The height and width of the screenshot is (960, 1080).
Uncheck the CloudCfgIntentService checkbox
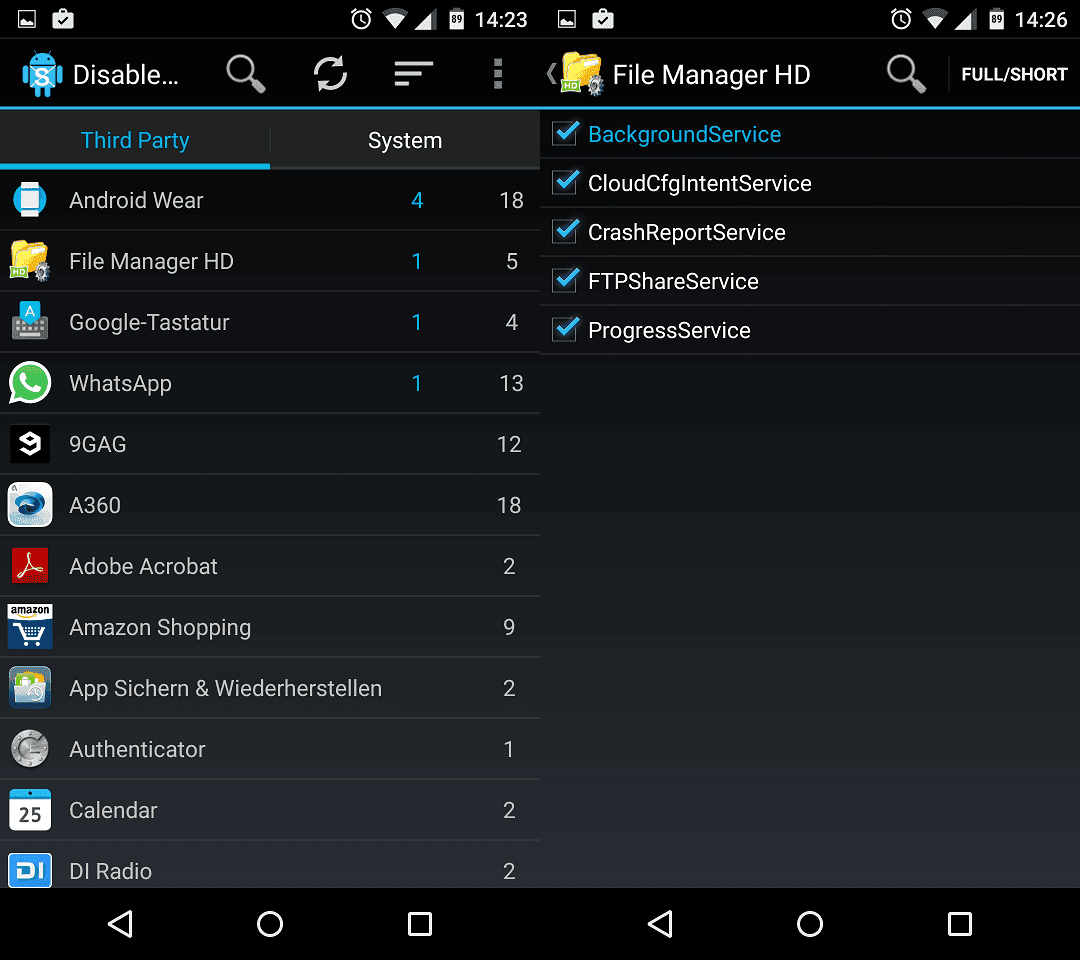tap(565, 182)
